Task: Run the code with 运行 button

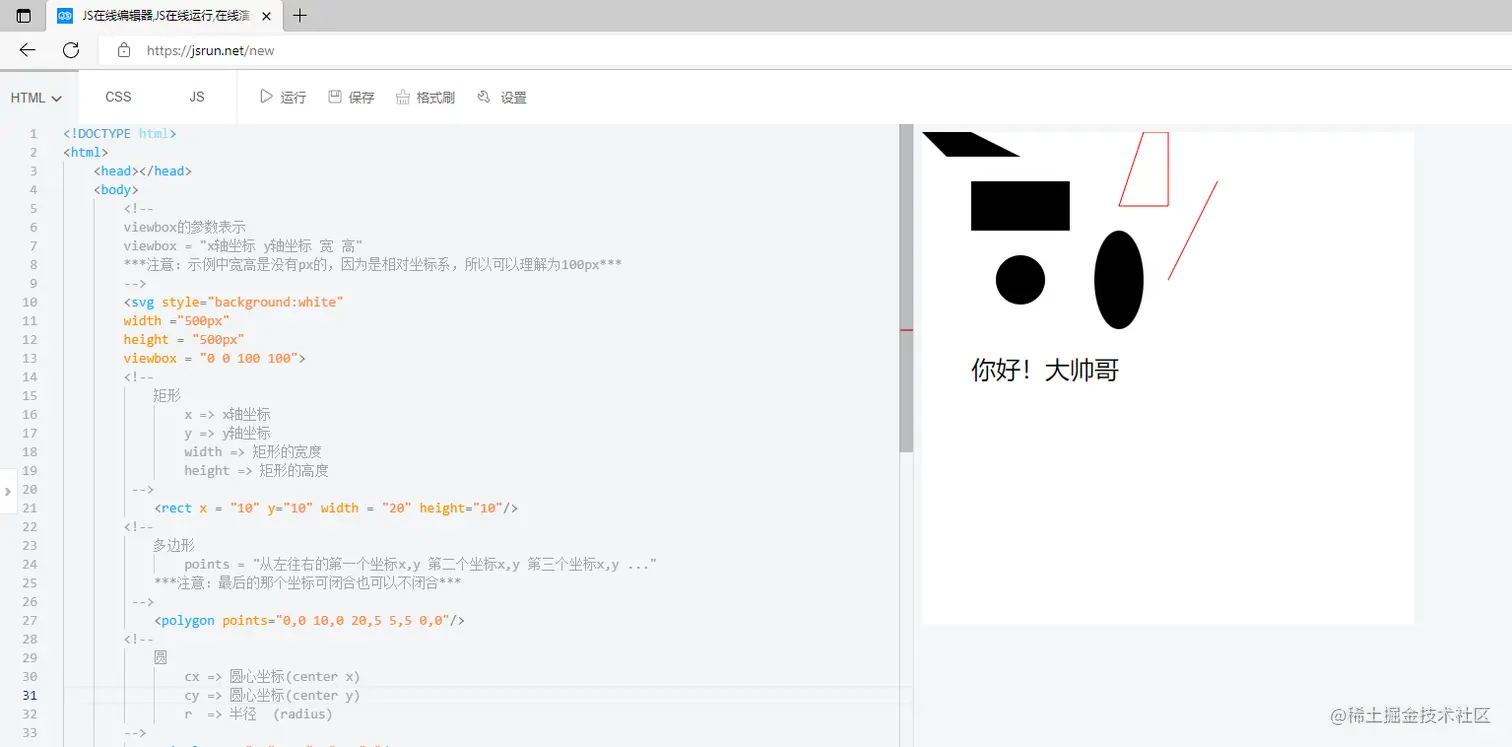Action: click(283, 97)
